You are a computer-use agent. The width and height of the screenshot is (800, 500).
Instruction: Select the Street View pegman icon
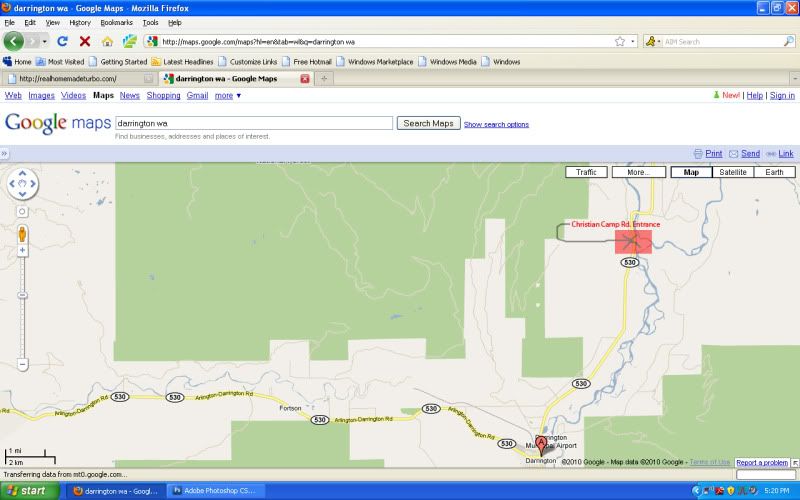[x=22, y=234]
